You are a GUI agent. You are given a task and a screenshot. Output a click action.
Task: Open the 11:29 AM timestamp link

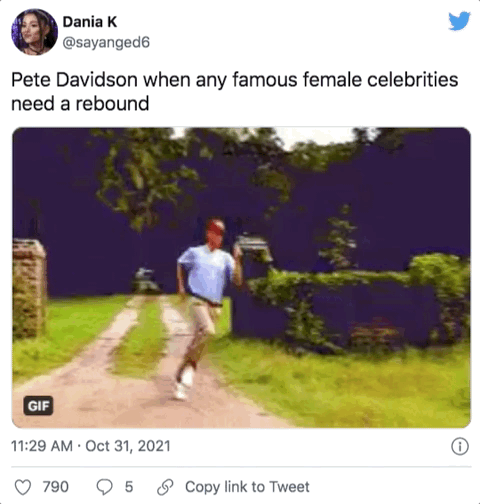click(x=42, y=446)
